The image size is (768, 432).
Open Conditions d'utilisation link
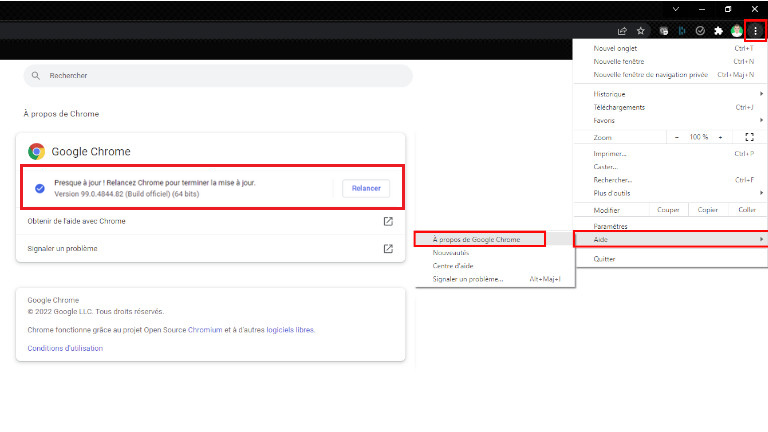pos(65,348)
